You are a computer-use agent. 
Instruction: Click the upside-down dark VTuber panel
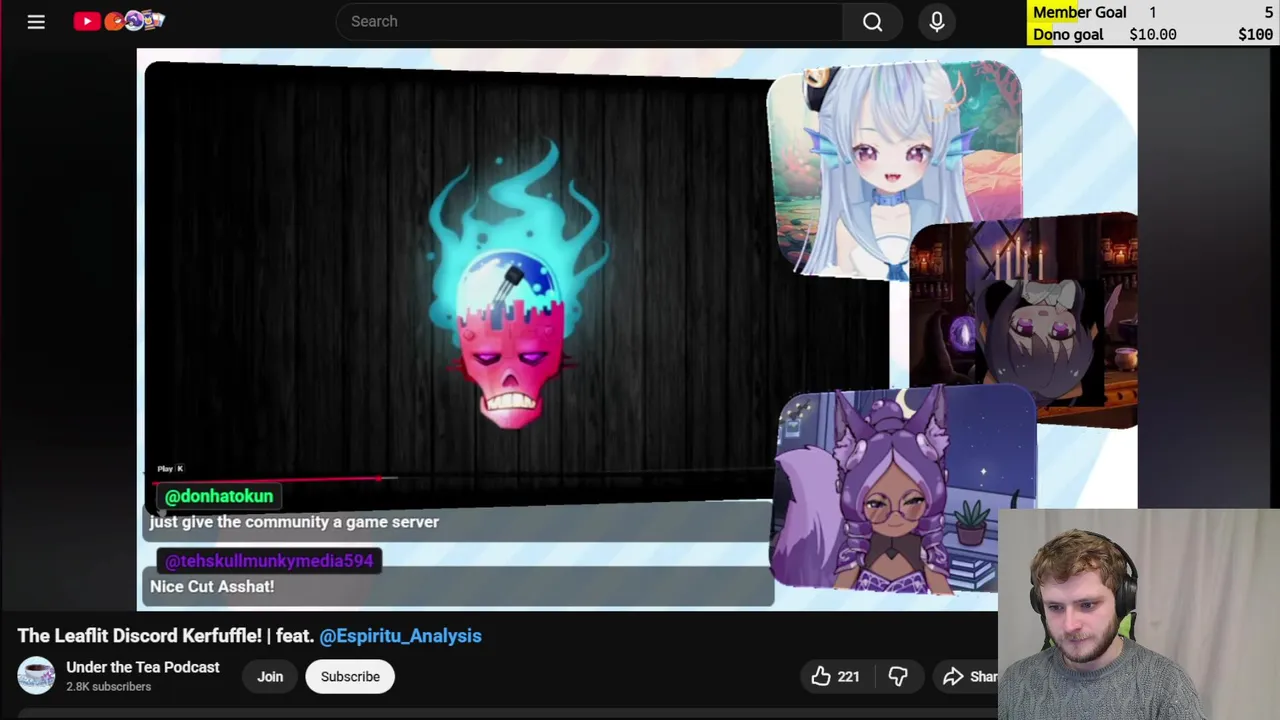coord(1023,320)
